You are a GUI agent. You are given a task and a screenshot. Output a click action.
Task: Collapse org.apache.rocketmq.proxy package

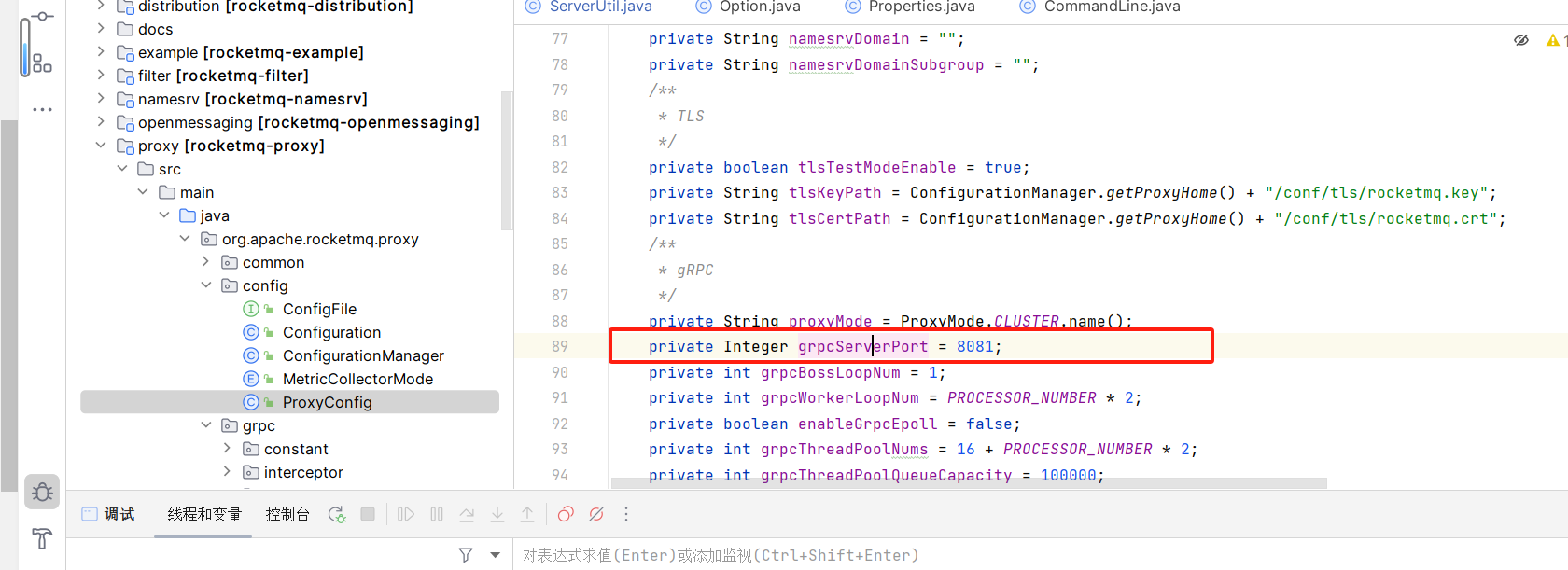point(185,239)
